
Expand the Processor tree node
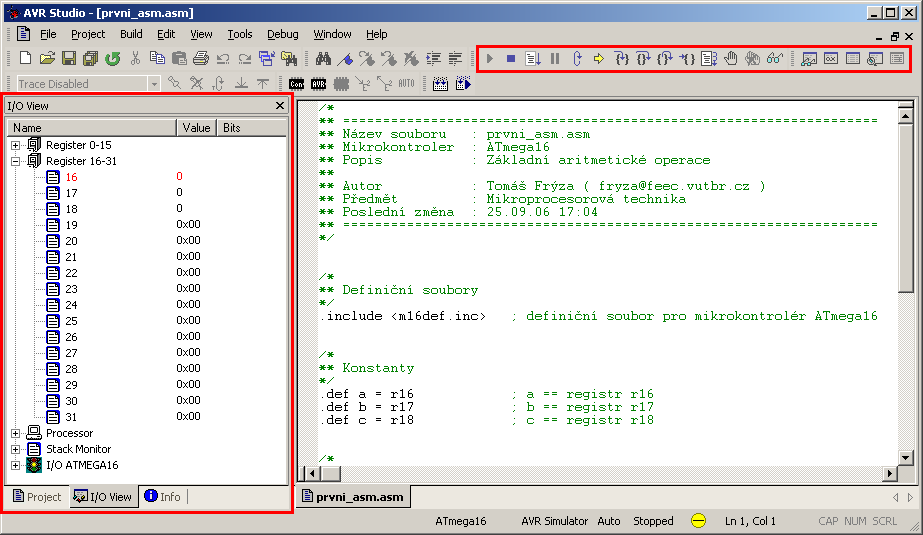15,433
